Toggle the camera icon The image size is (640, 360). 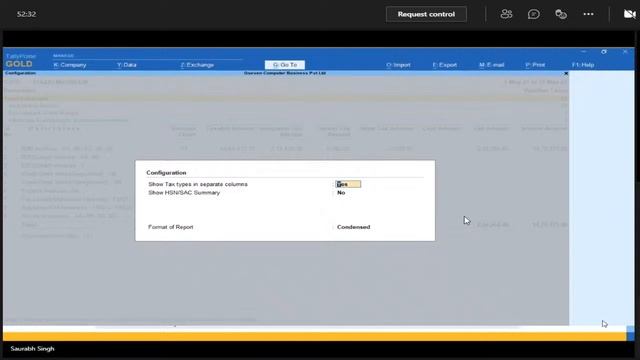(629, 14)
